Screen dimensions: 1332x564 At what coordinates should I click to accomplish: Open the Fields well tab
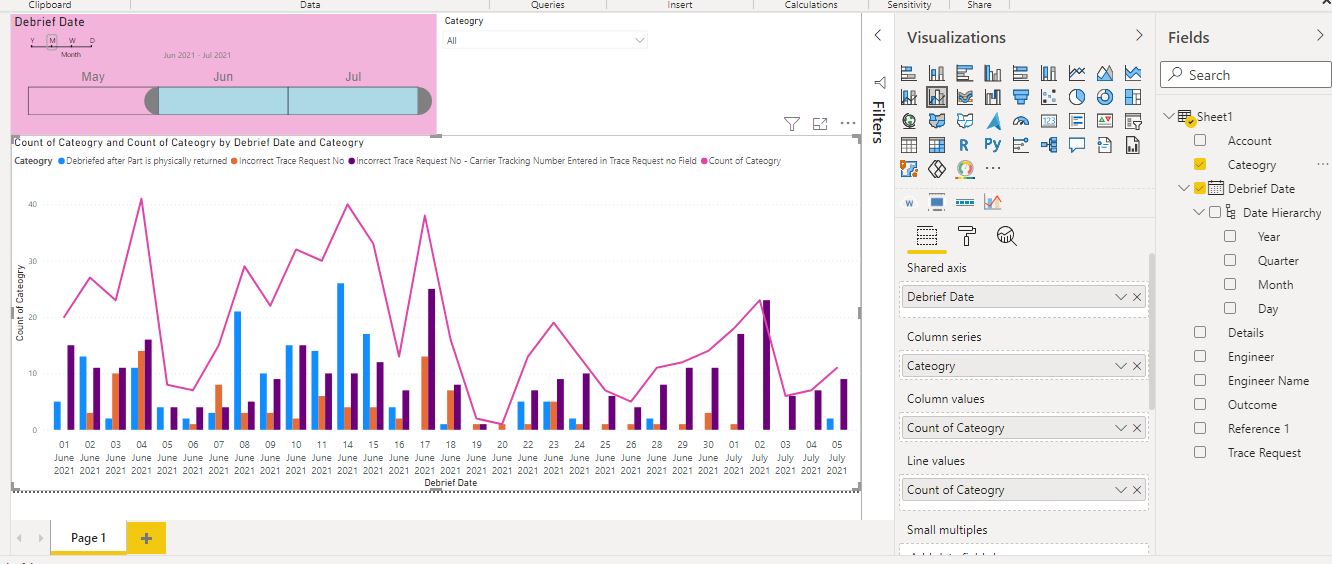[927, 237]
